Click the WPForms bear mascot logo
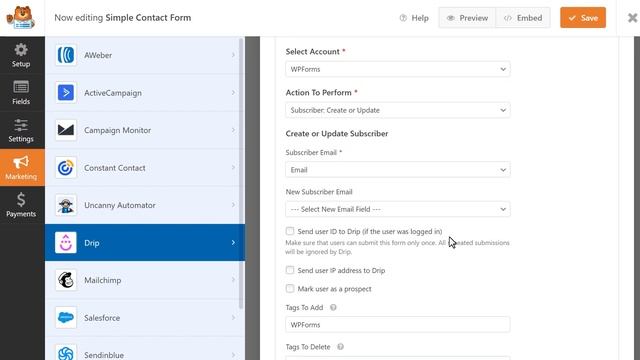This screenshot has height=360, width=640. [x=20, y=18]
